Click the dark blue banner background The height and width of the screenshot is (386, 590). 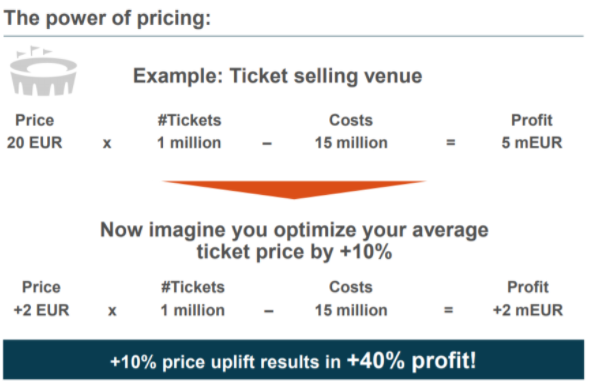[293, 359]
